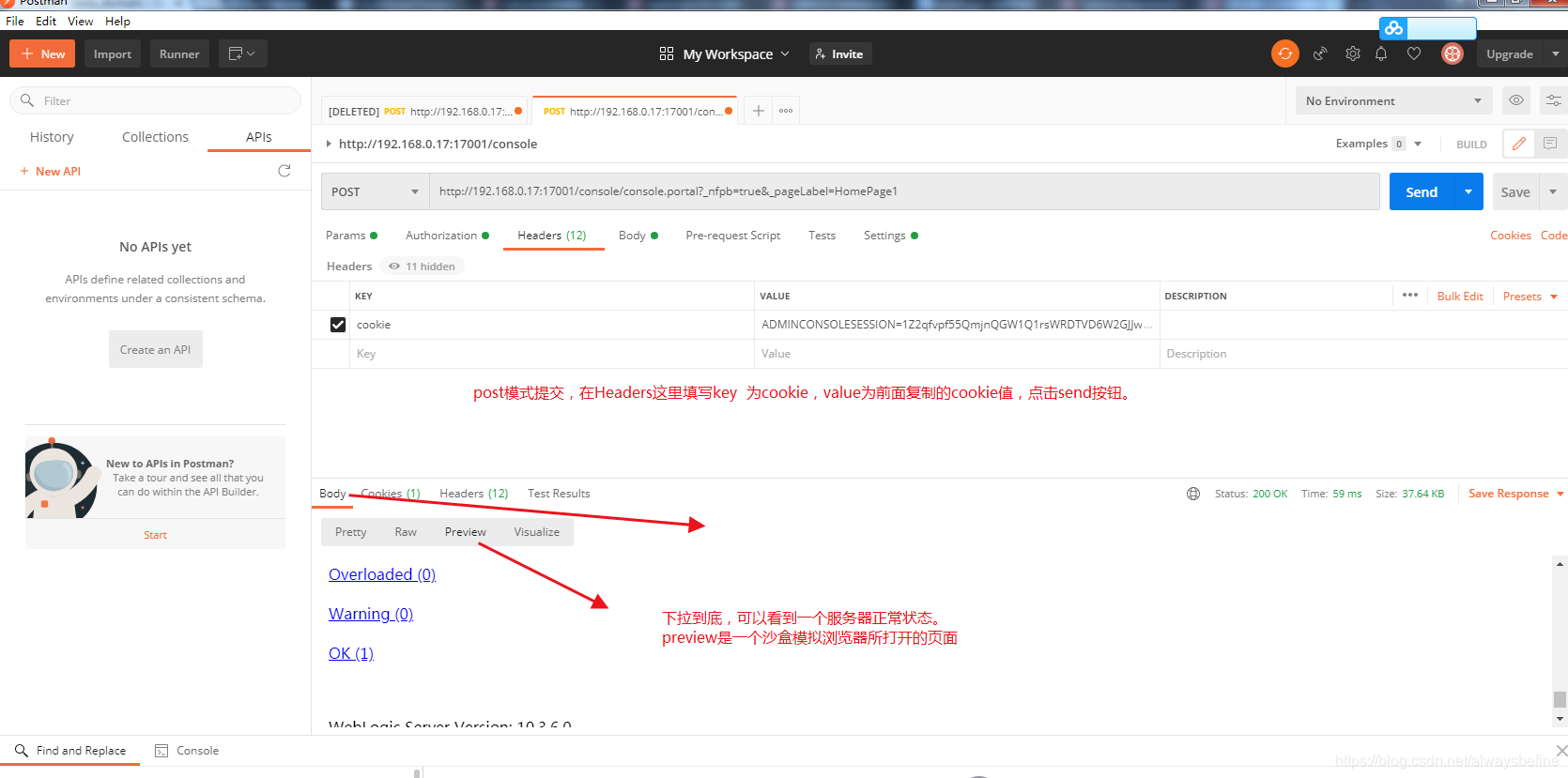
Task: Click the Overloaded (0) link
Action: point(382,574)
